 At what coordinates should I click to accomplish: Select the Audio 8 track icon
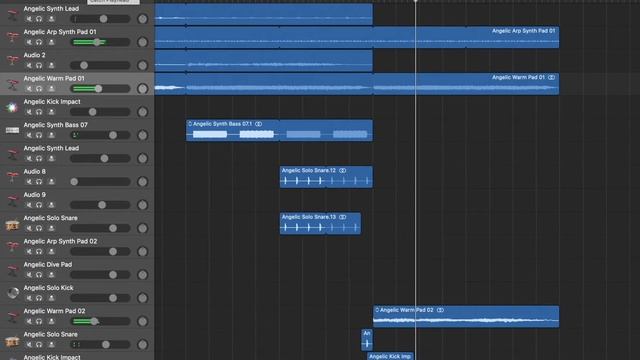click(12, 177)
